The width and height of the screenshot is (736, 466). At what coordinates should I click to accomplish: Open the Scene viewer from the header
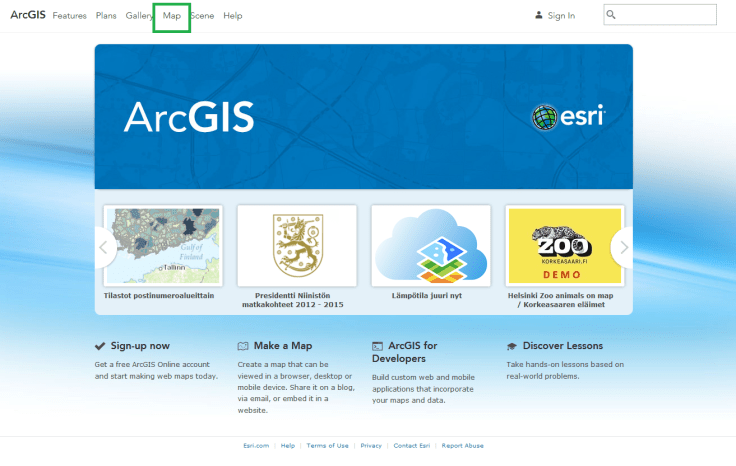pos(202,16)
